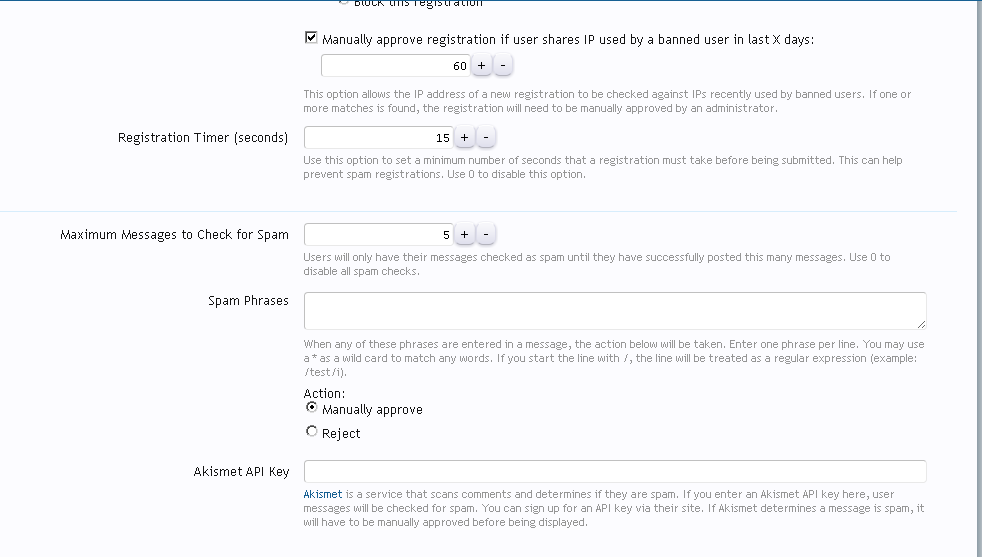982x557 pixels.
Task: Click the Spam Phrases label
Action: [x=248, y=300]
